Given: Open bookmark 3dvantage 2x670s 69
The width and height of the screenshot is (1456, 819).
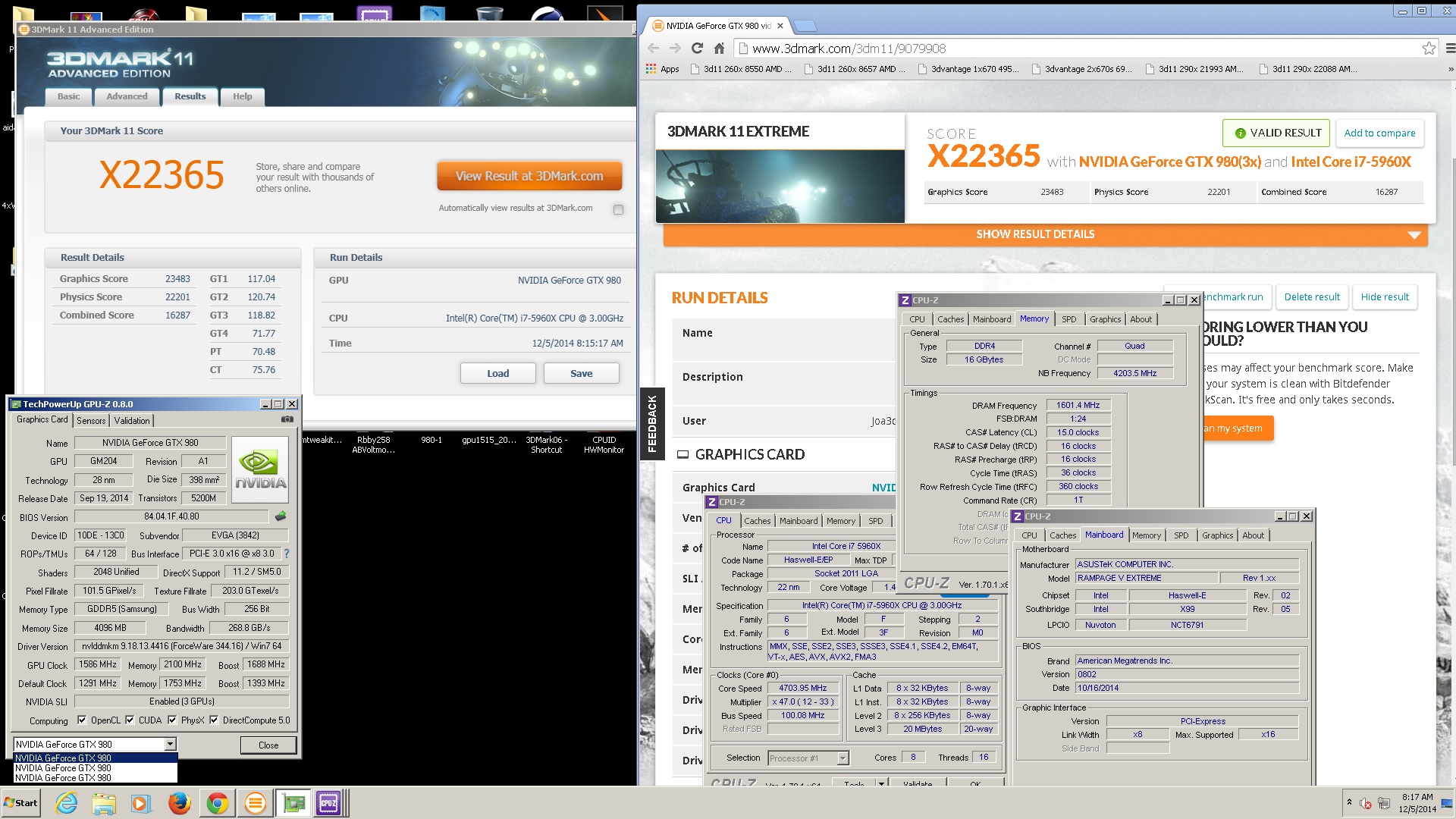Looking at the screenshot, I should pos(1082,69).
